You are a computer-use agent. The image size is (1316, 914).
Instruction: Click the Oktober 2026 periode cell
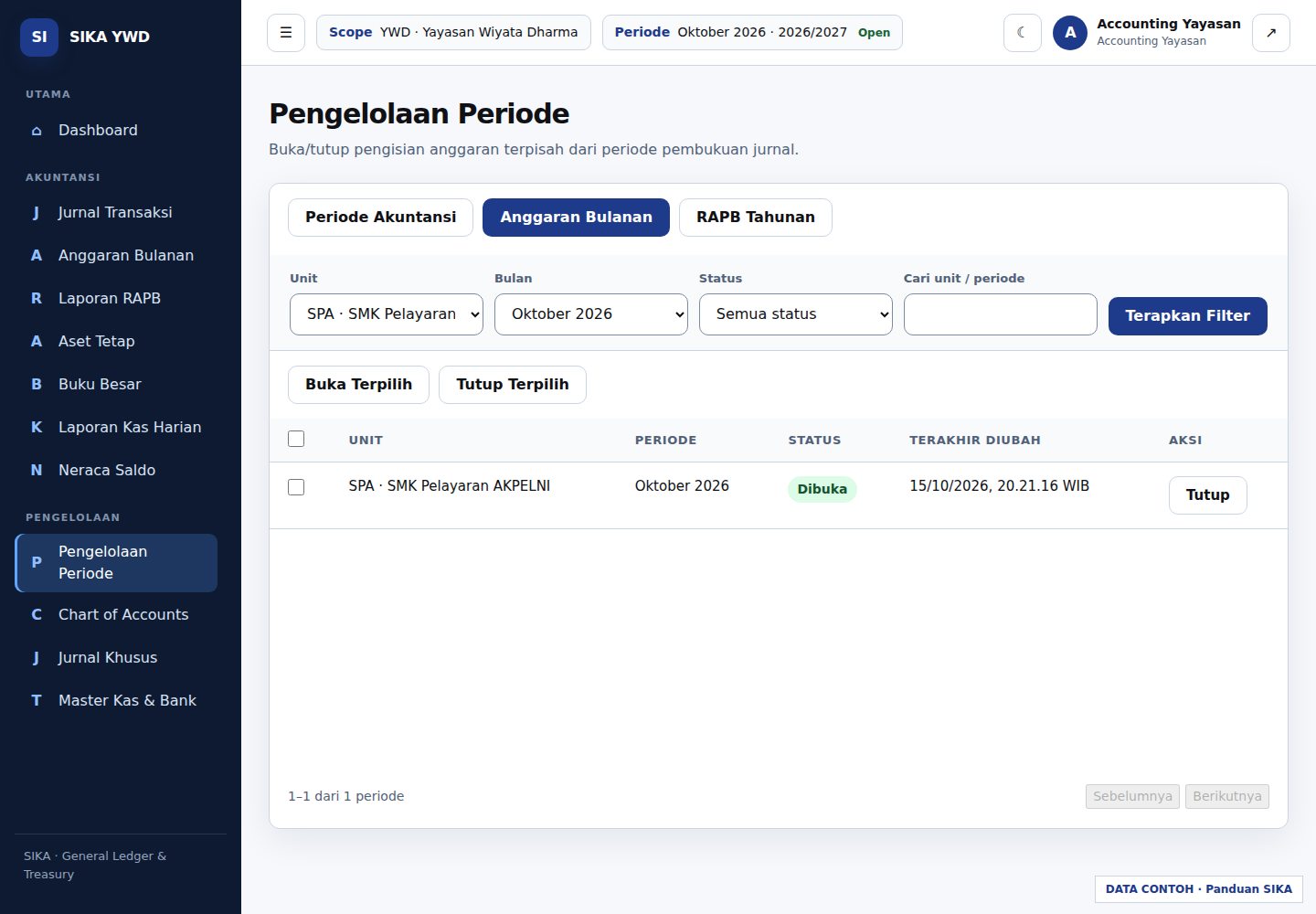[x=682, y=486]
